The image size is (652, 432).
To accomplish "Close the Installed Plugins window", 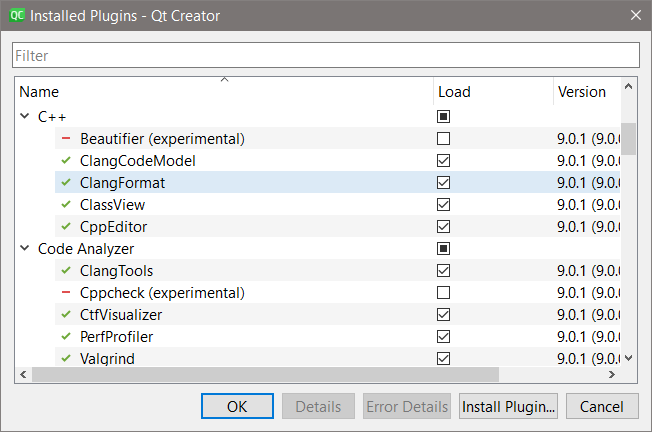I will point(635,15).
